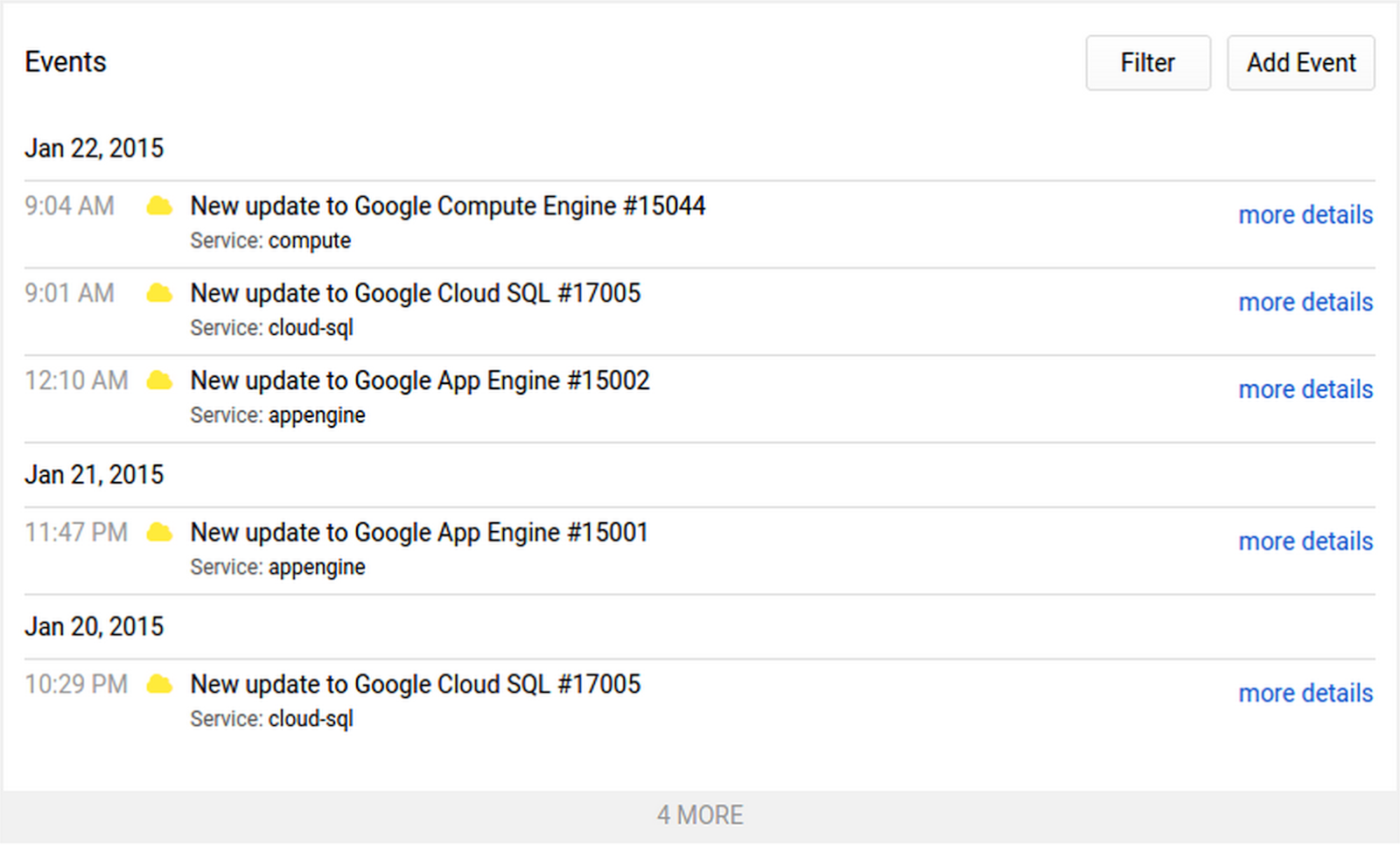Viewport: 1400px width, 845px height.
Task: Open more details for Compute Engine #15044
Action: (1305, 214)
